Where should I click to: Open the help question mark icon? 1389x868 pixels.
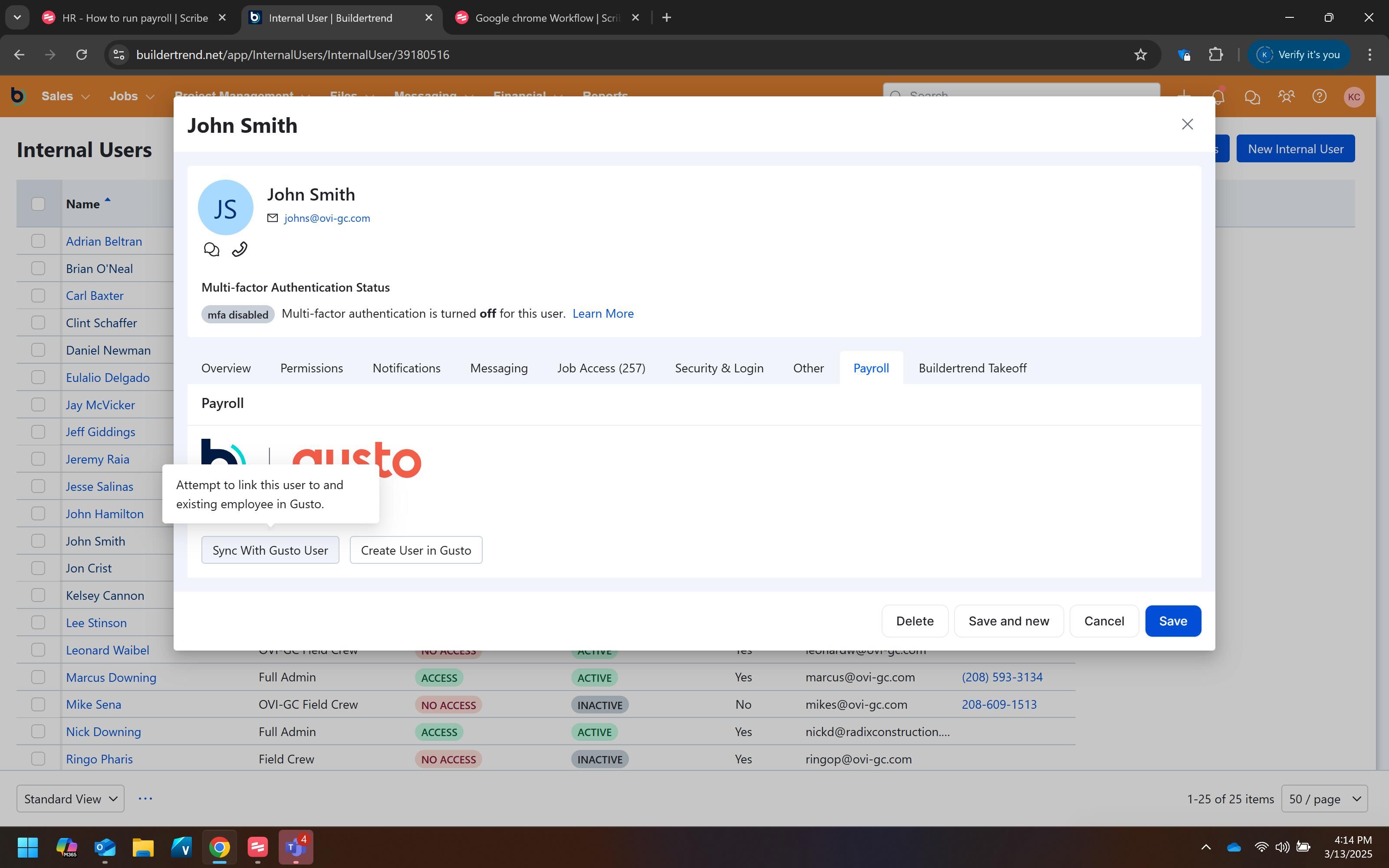point(1320,96)
